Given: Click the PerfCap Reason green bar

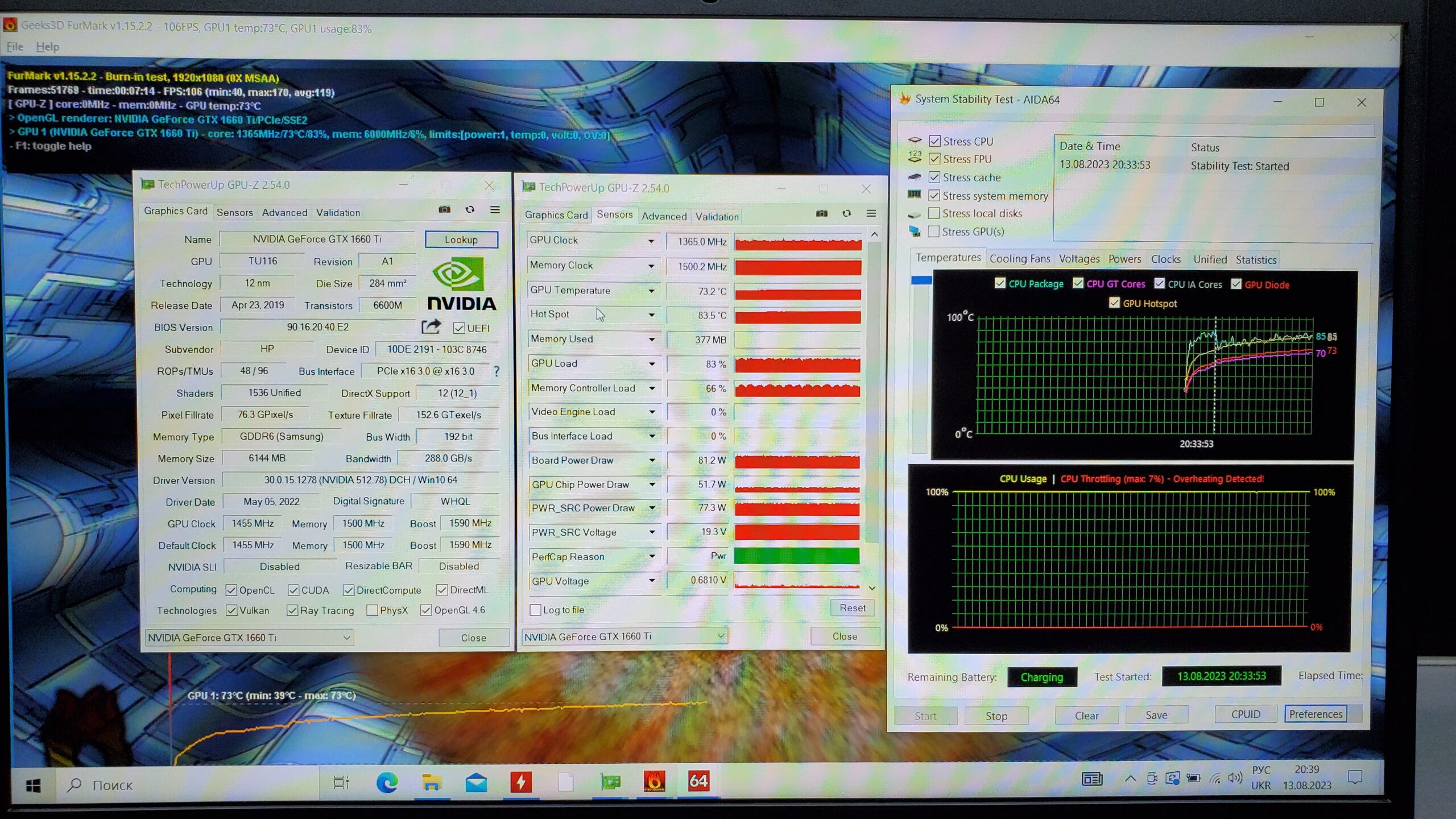Looking at the screenshot, I should point(796,556).
